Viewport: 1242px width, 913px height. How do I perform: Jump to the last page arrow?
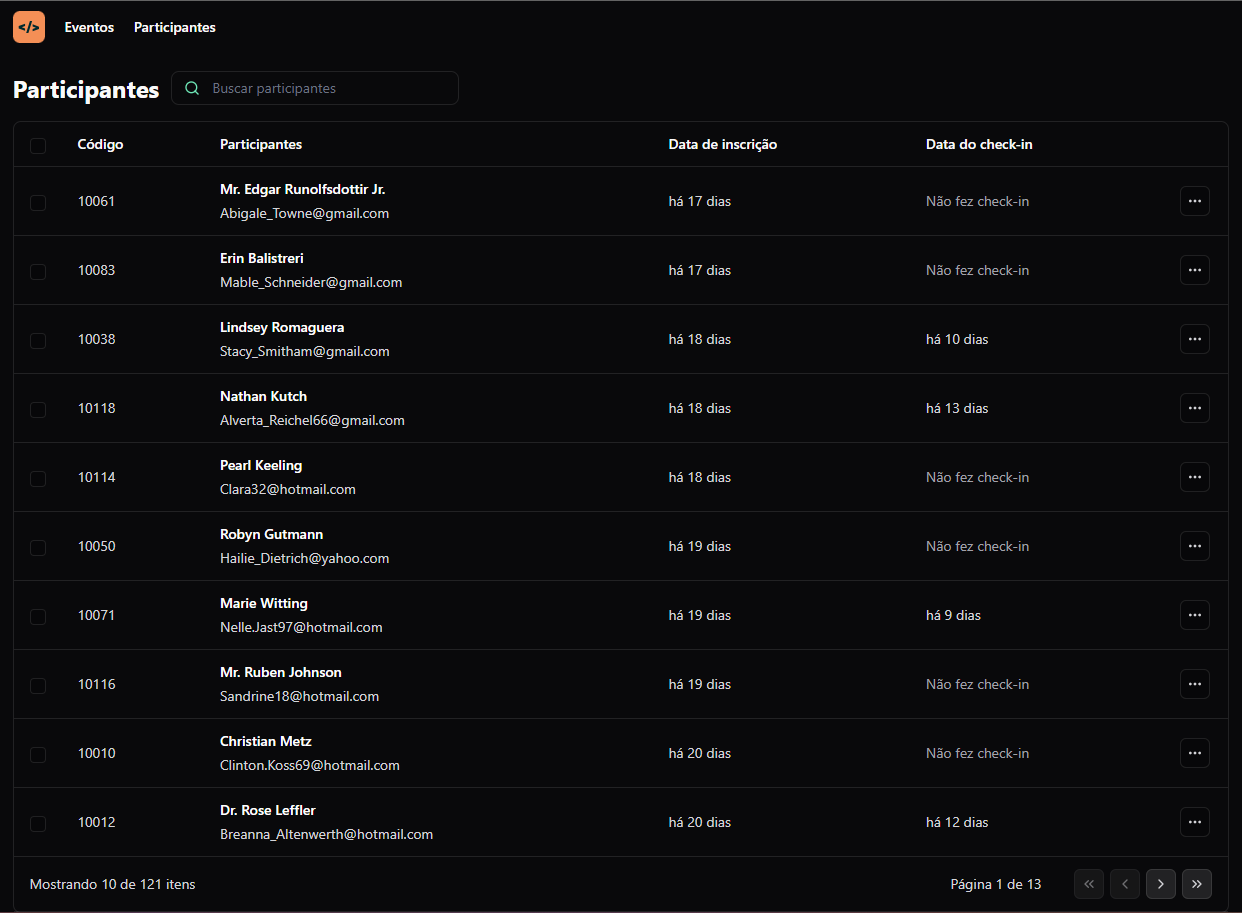(x=1196, y=884)
